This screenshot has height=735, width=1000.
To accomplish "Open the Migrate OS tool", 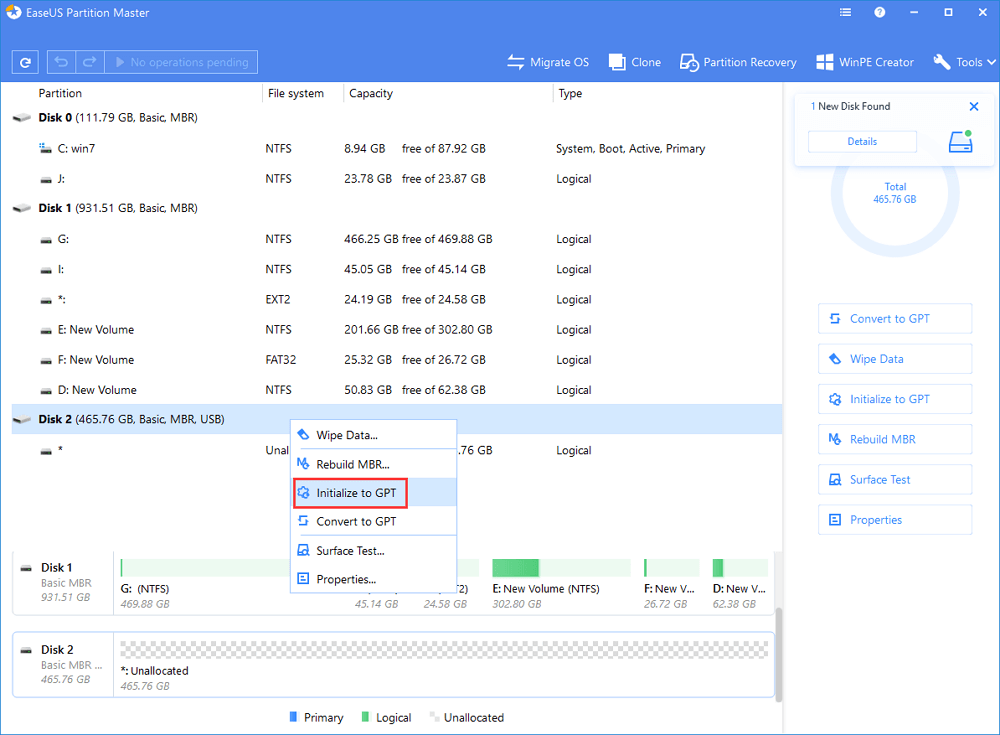I will click(547, 62).
